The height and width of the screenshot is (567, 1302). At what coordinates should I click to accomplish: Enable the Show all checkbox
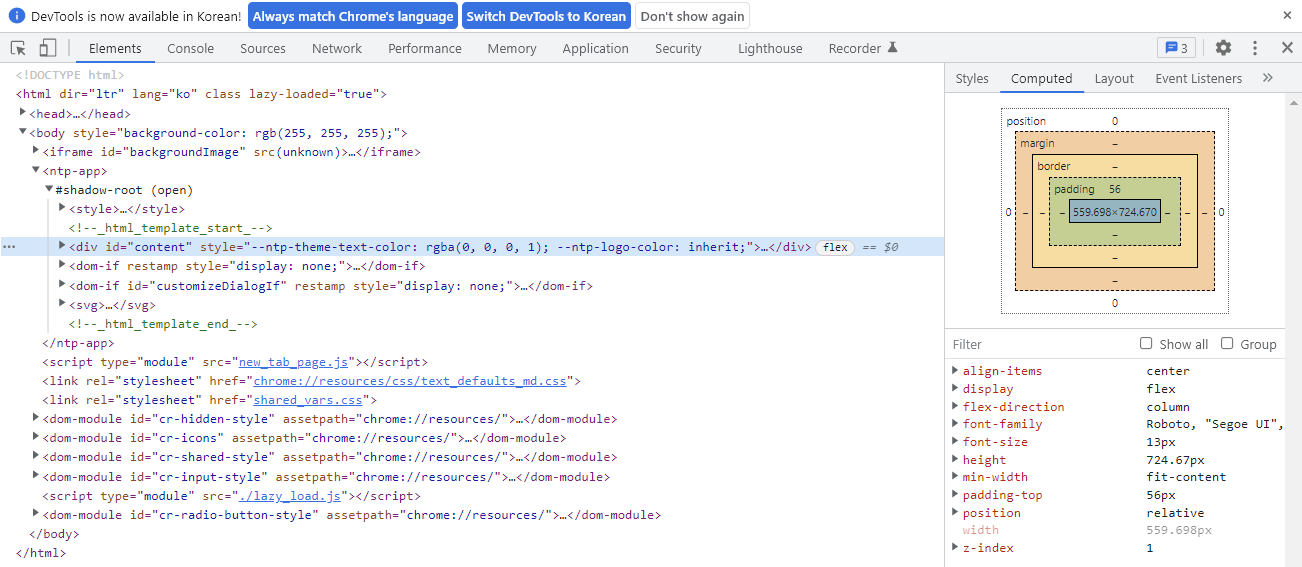pos(1146,343)
